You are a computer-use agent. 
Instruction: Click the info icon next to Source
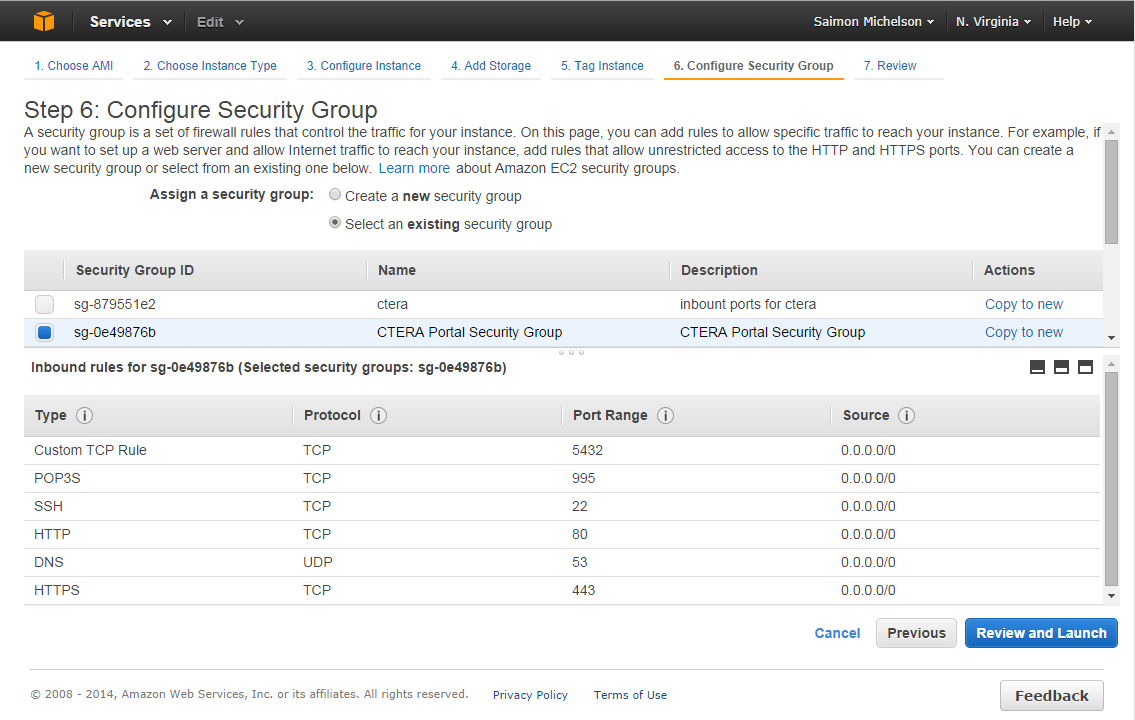coord(906,415)
